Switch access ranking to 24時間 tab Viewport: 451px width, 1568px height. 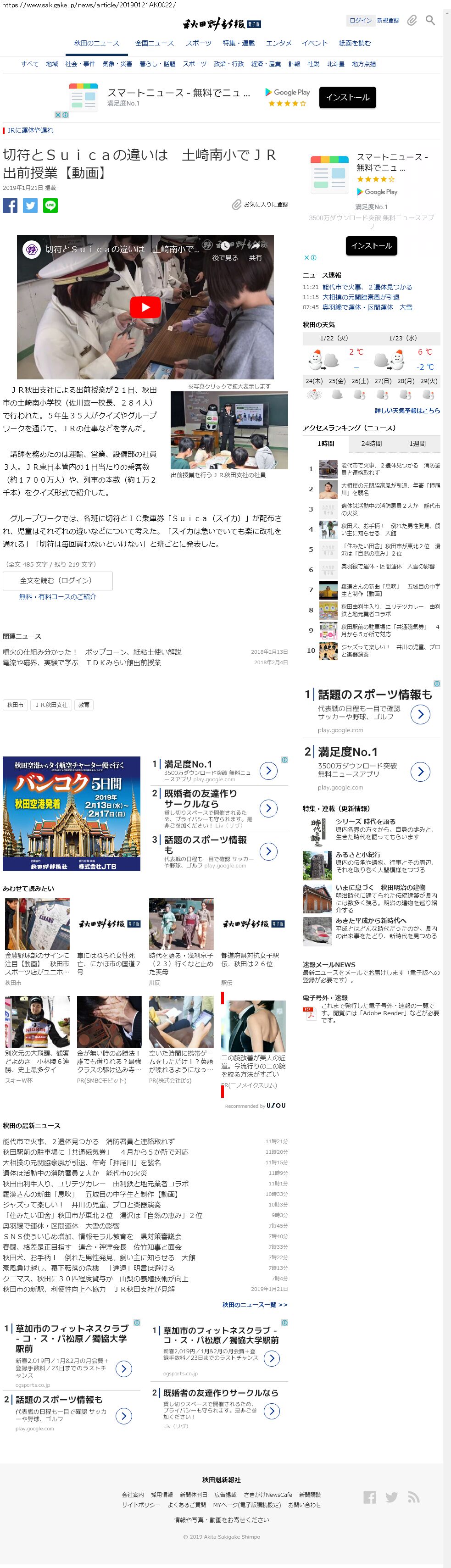pyautogui.click(x=371, y=444)
